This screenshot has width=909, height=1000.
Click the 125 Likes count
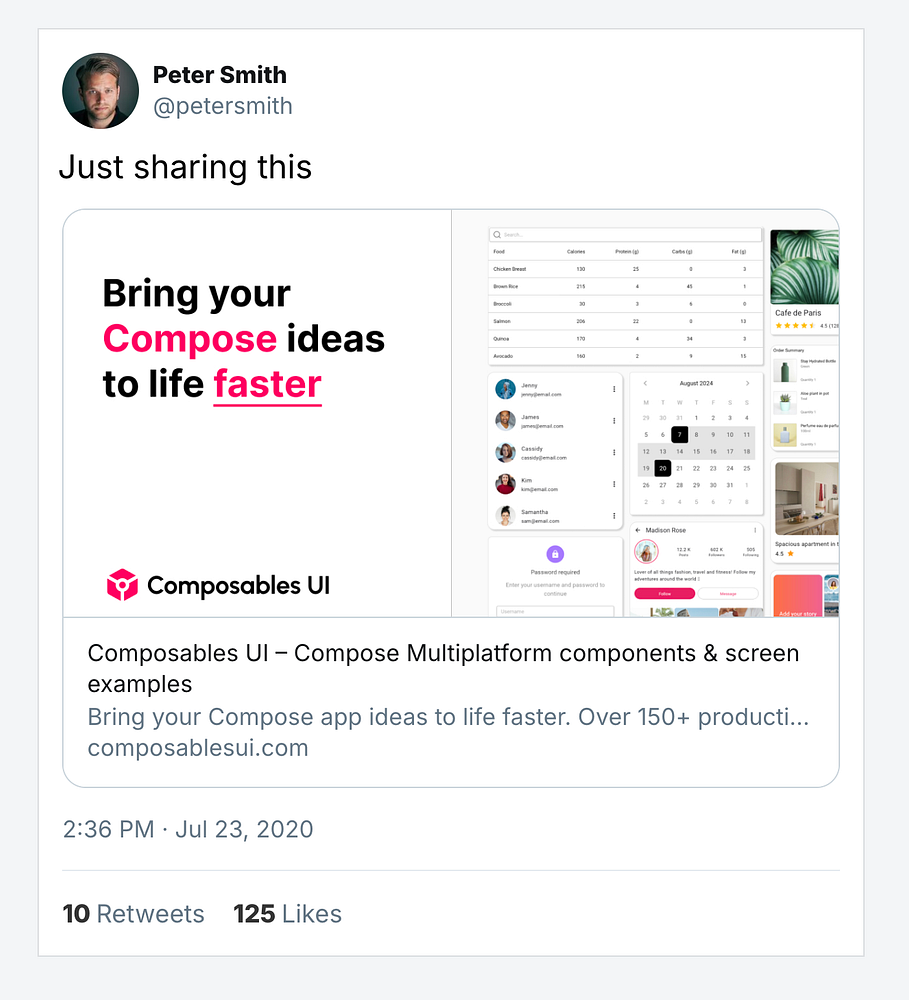point(287,913)
